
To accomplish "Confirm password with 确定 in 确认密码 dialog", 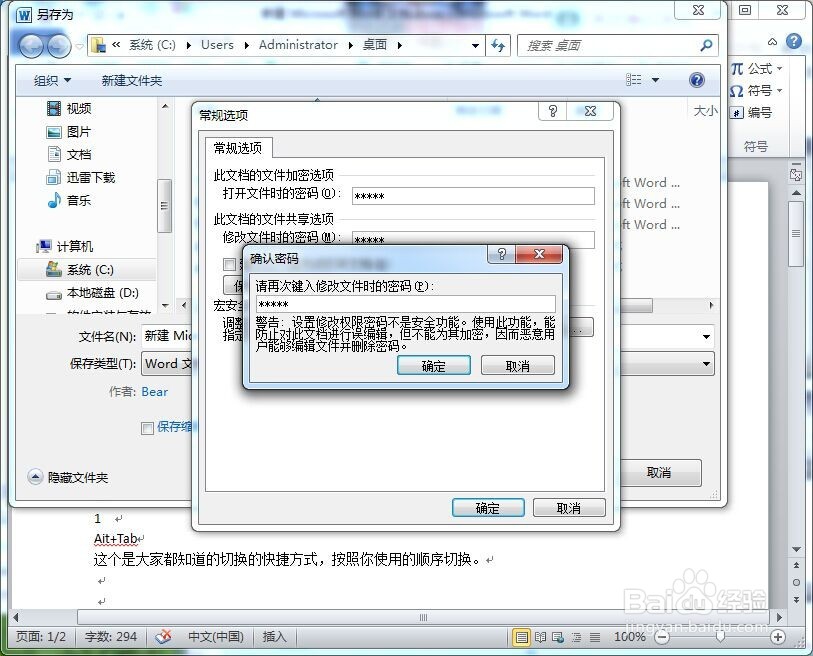I will (433, 366).
